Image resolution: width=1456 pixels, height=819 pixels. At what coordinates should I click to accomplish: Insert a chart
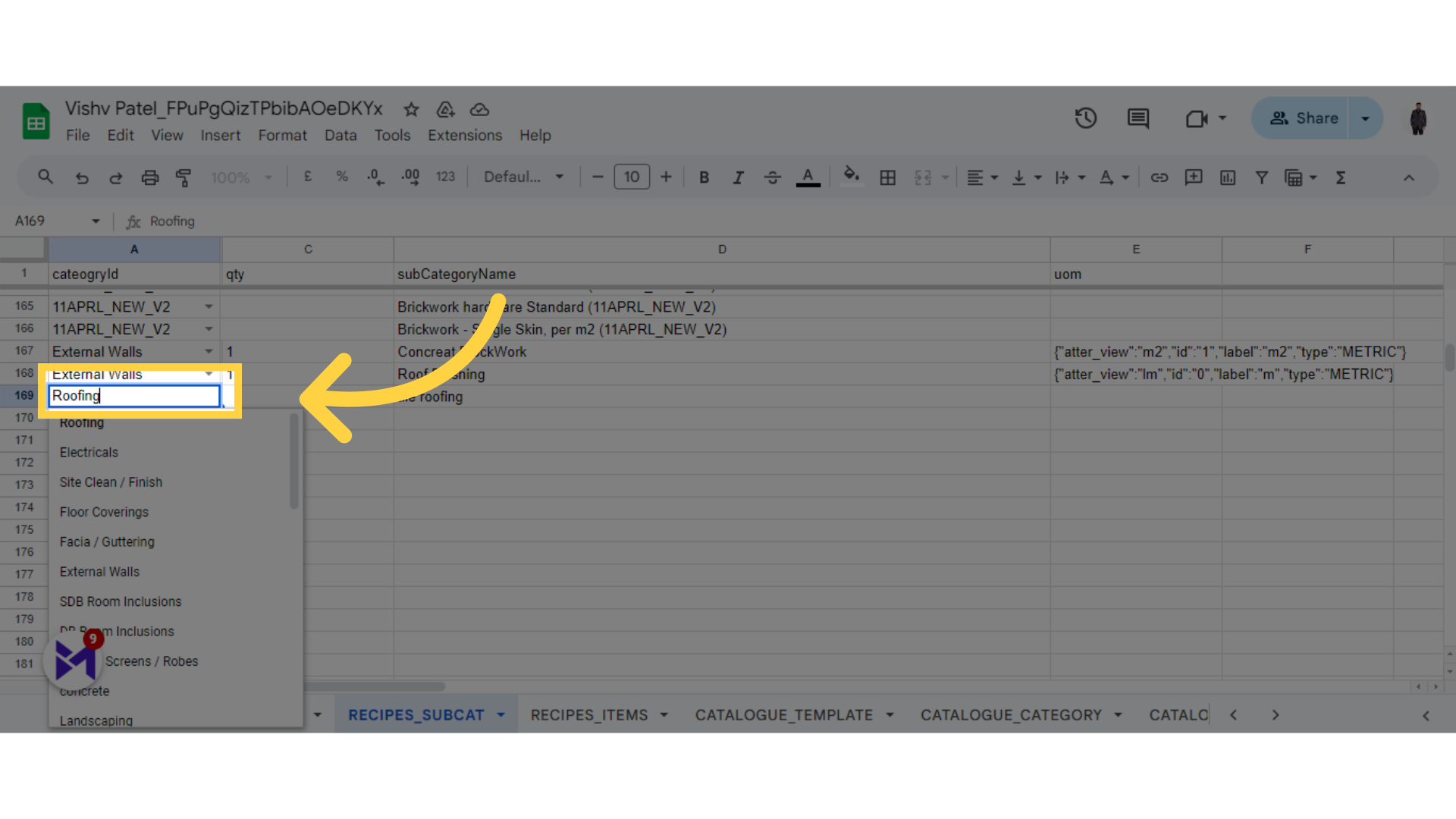click(x=1228, y=177)
